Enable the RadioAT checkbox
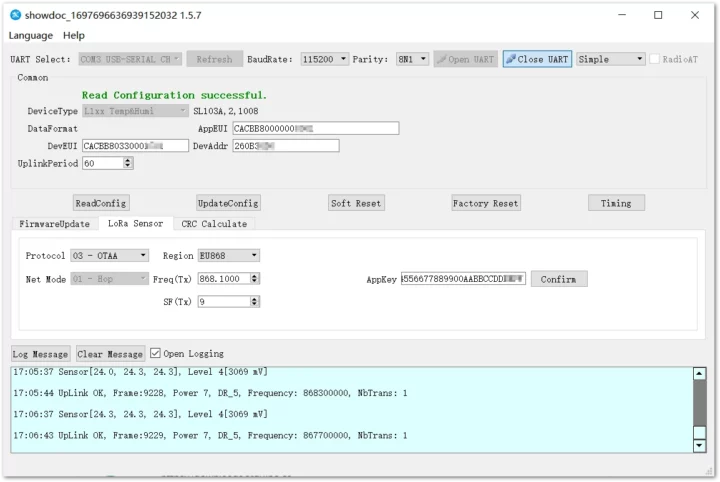 coord(655,59)
